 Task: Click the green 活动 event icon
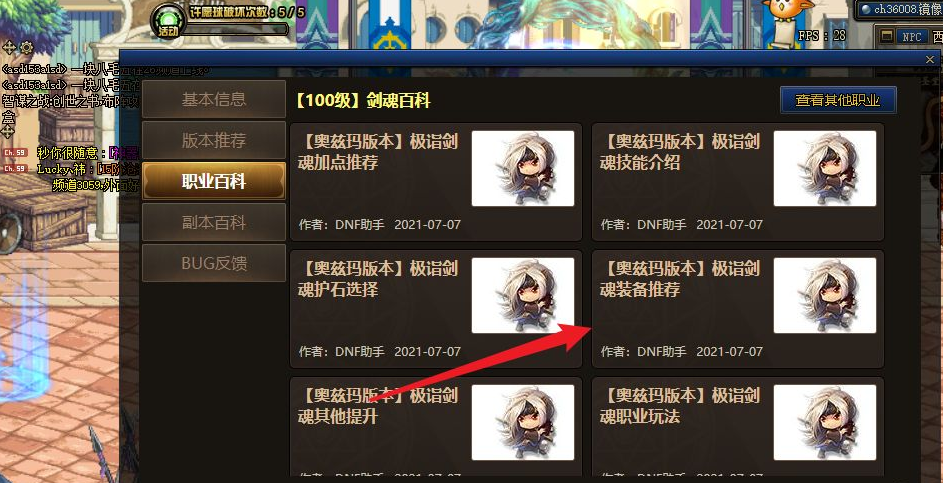pos(167,21)
